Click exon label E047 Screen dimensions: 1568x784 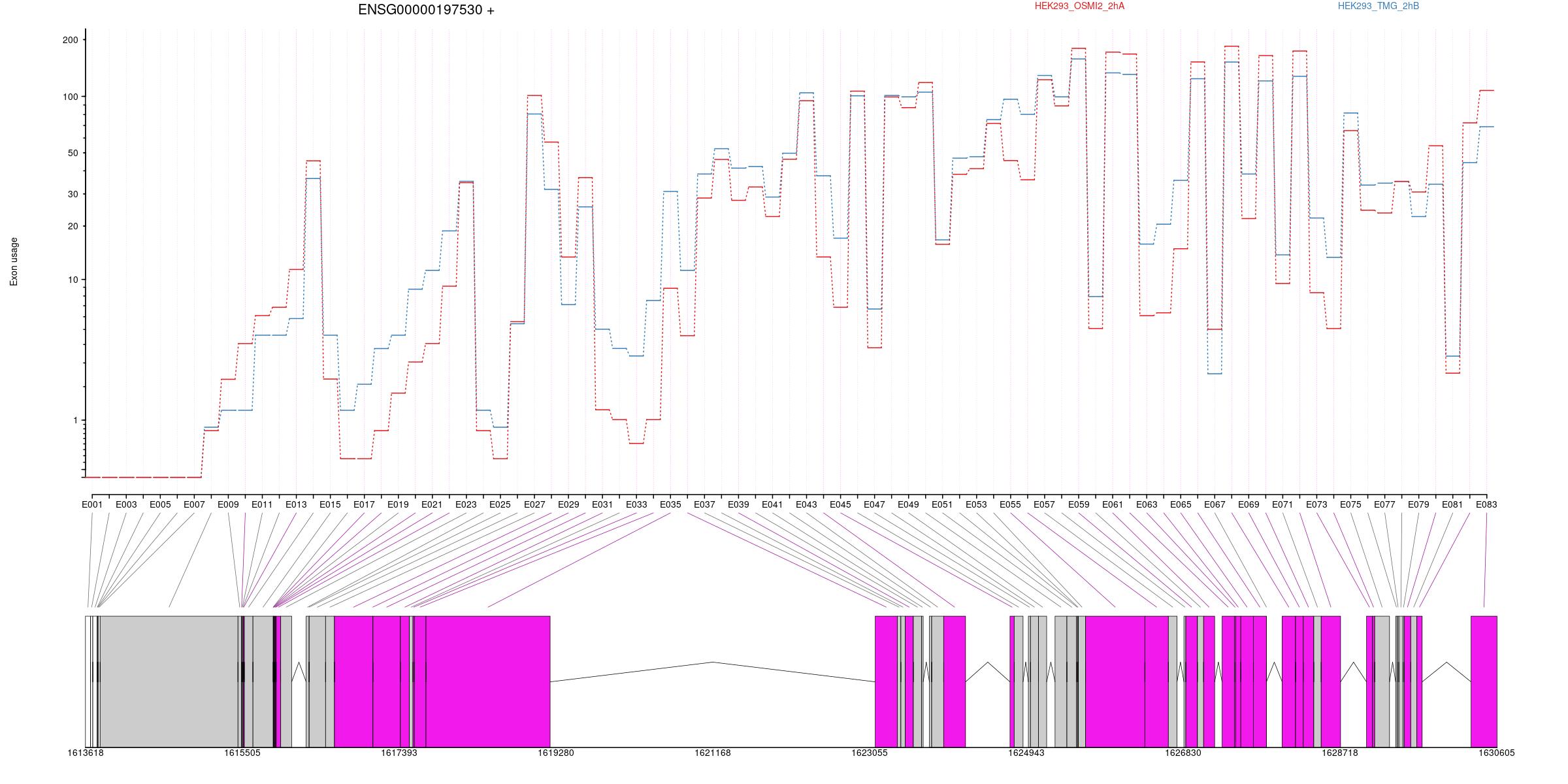point(874,504)
